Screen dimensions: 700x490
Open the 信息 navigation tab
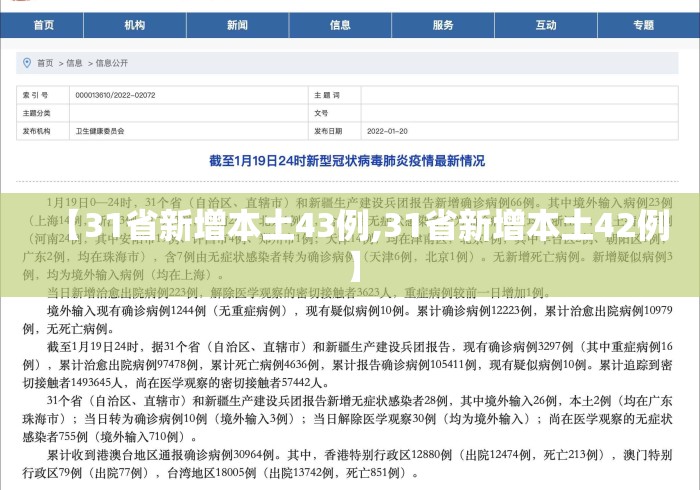[x=340, y=25]
